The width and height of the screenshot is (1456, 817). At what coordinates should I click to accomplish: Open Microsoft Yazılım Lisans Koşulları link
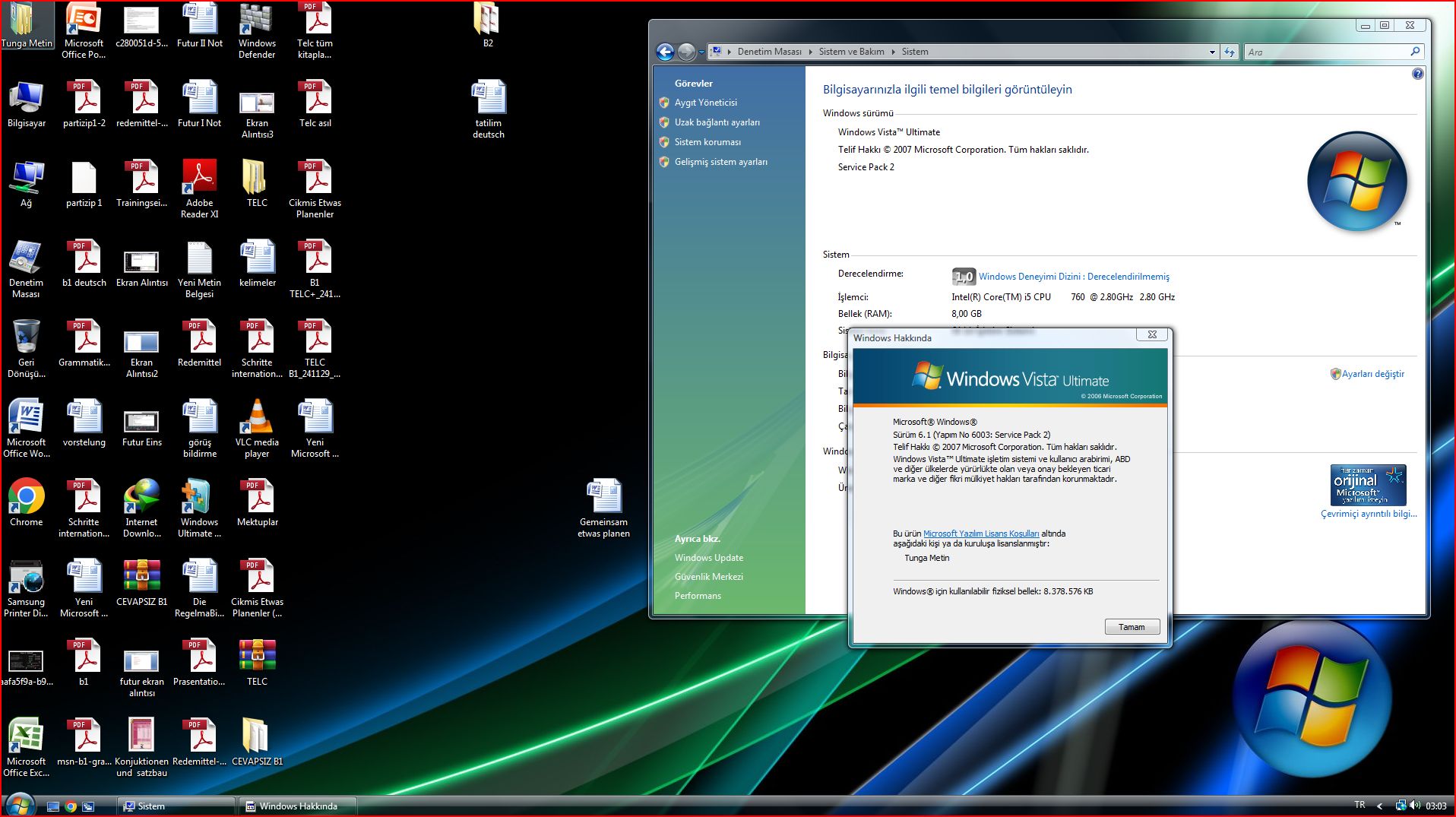[981, 534]
